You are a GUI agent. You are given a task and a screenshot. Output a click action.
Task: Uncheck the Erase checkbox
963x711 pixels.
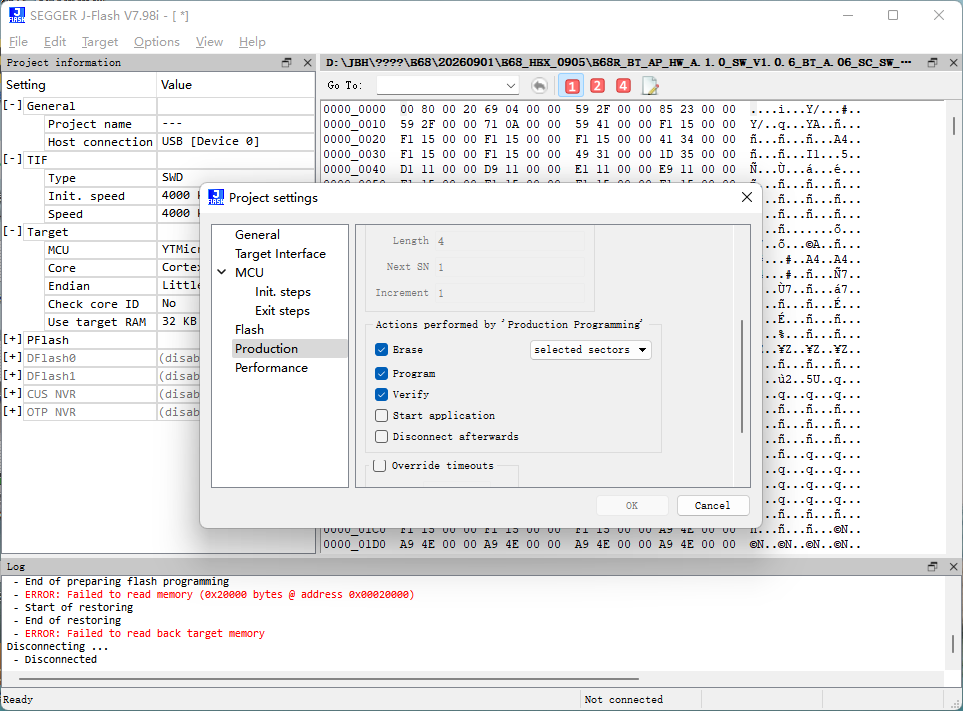(x=381, y=349)
